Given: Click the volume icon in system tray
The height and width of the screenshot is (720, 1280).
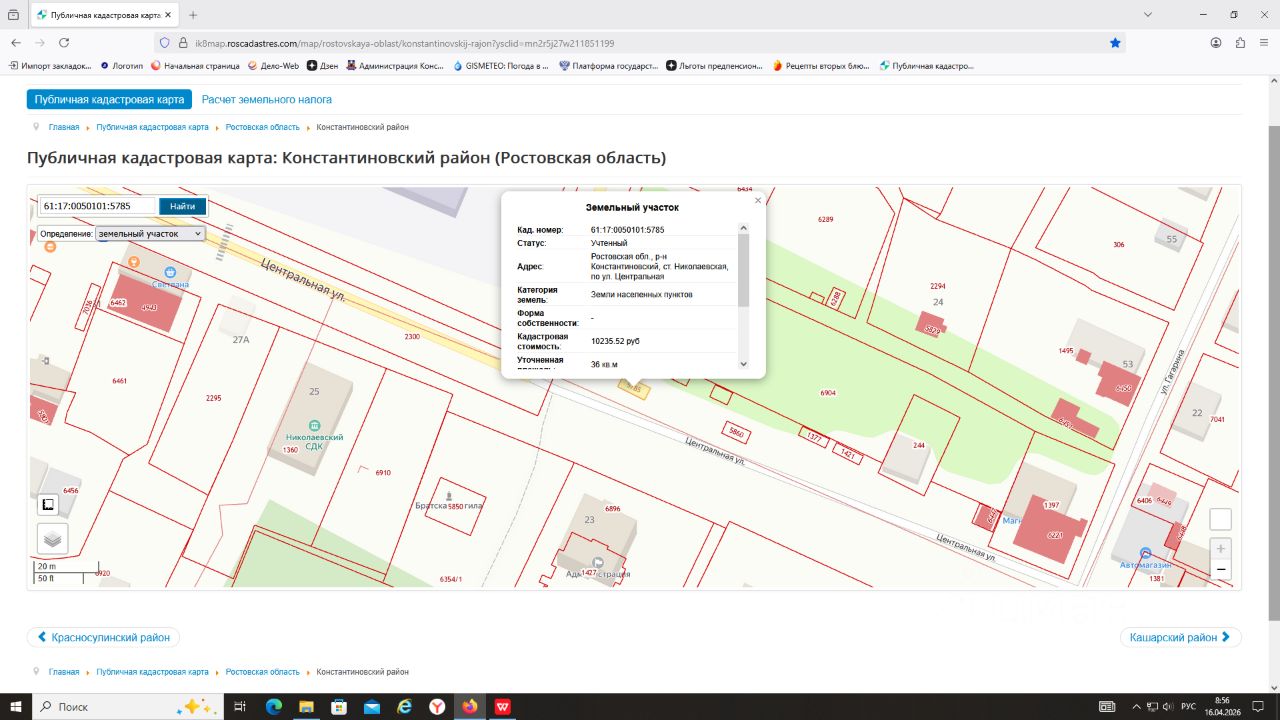Looking at the screenshot, I should 1168,706.
